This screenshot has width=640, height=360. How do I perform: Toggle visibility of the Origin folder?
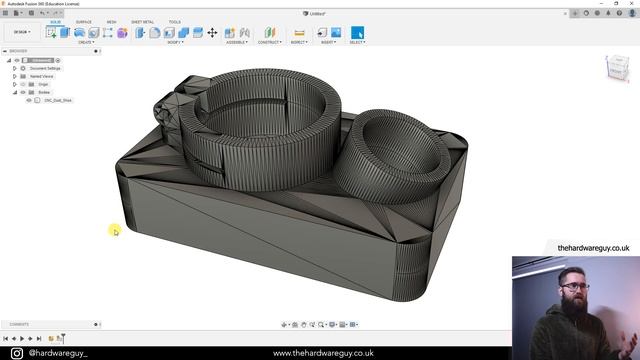[x=23, y=84]
